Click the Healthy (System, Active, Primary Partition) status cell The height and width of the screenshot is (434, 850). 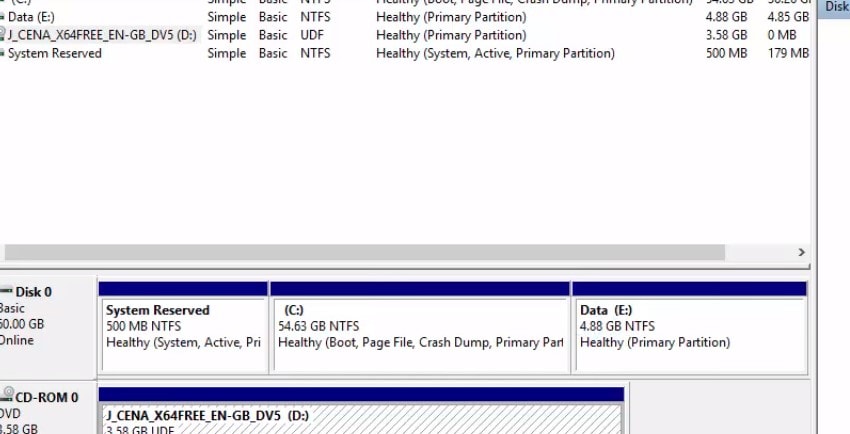click(495, 53)
